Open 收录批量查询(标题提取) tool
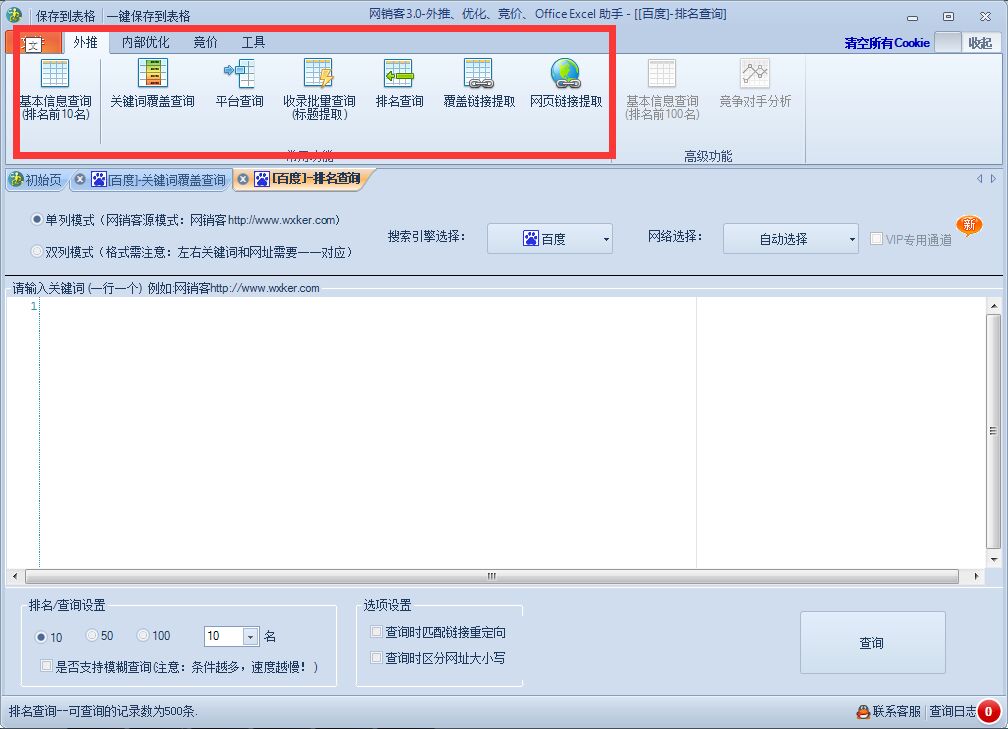Image resolution: width=1008 pixels, height=729 pixels. (x=319, y=89)
